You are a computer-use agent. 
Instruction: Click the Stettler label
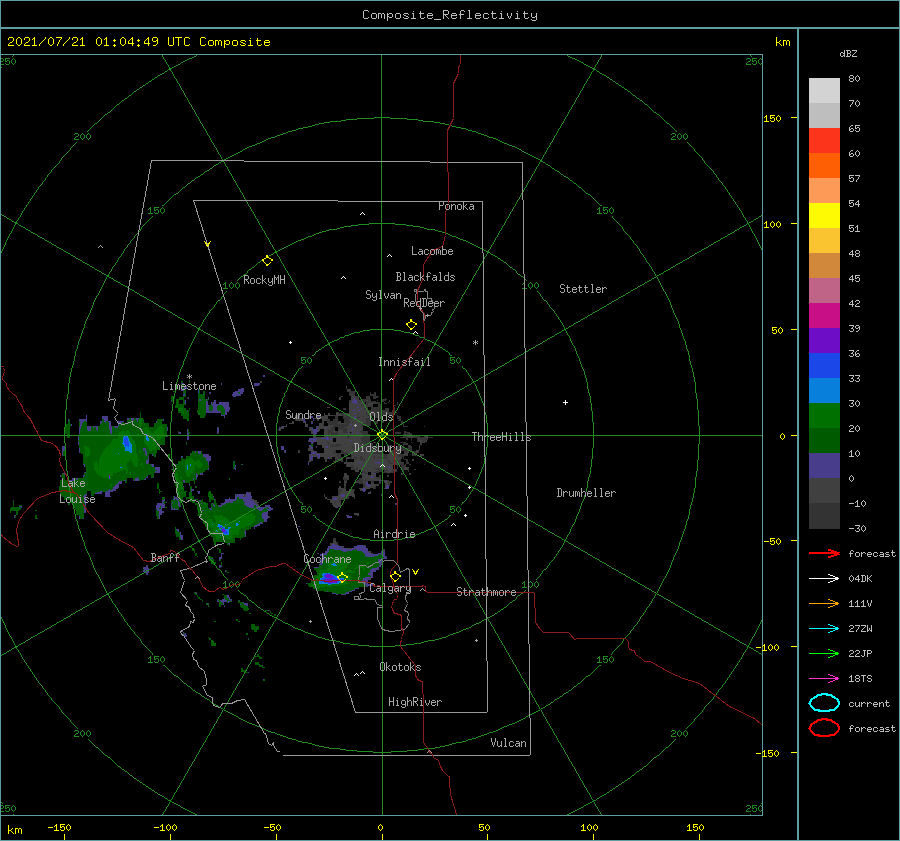coord(583,289)
